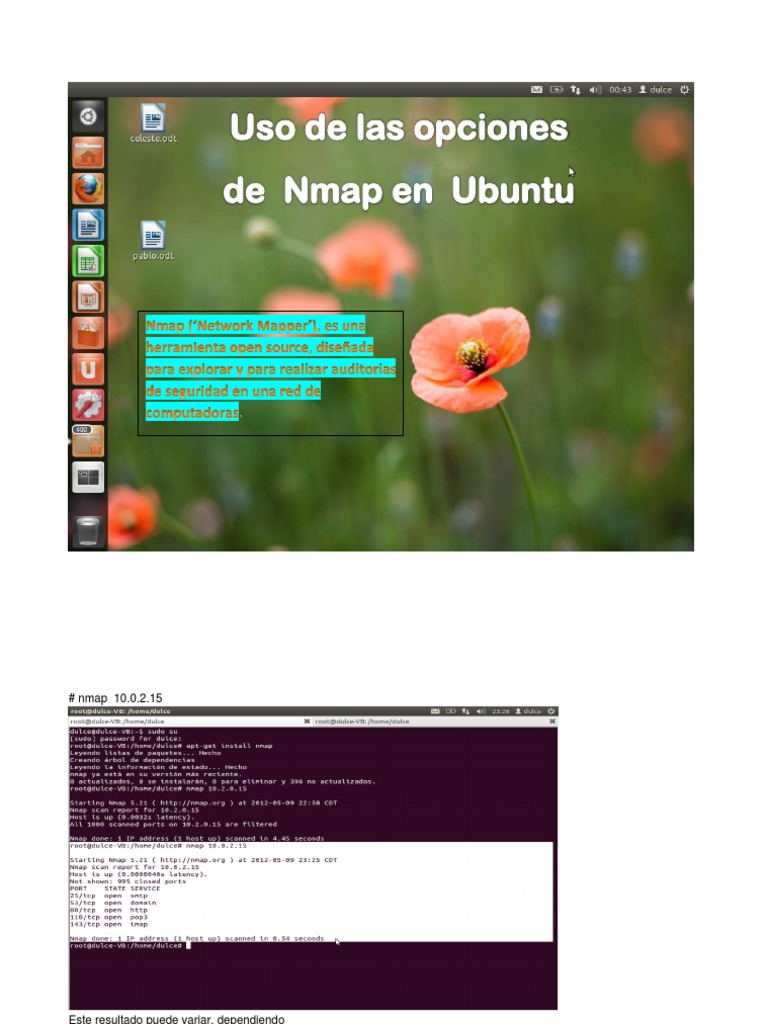Open the dulce user menu in desktop panel
The image size is (768, 1024).
[655, 89]
